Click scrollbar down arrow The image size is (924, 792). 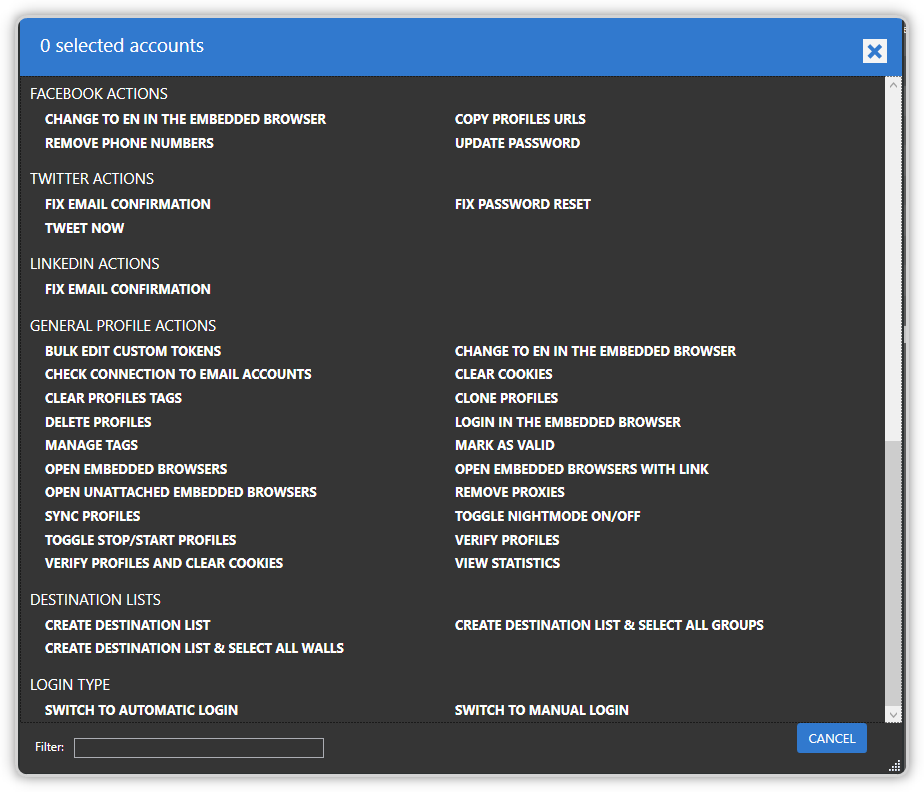[893, 714]
